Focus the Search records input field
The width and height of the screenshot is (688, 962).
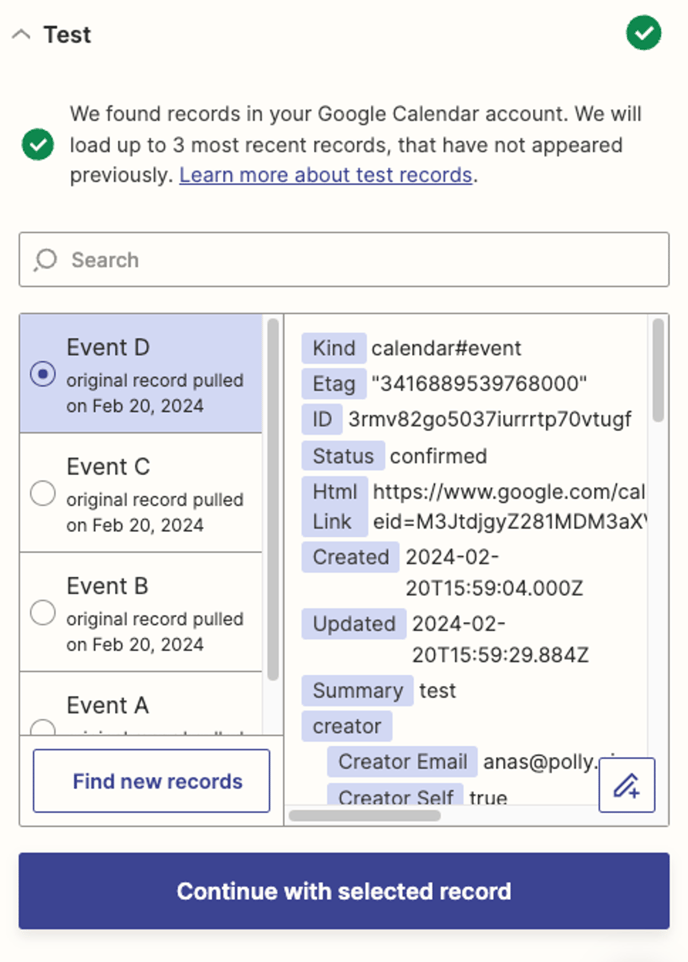point(360,260)
